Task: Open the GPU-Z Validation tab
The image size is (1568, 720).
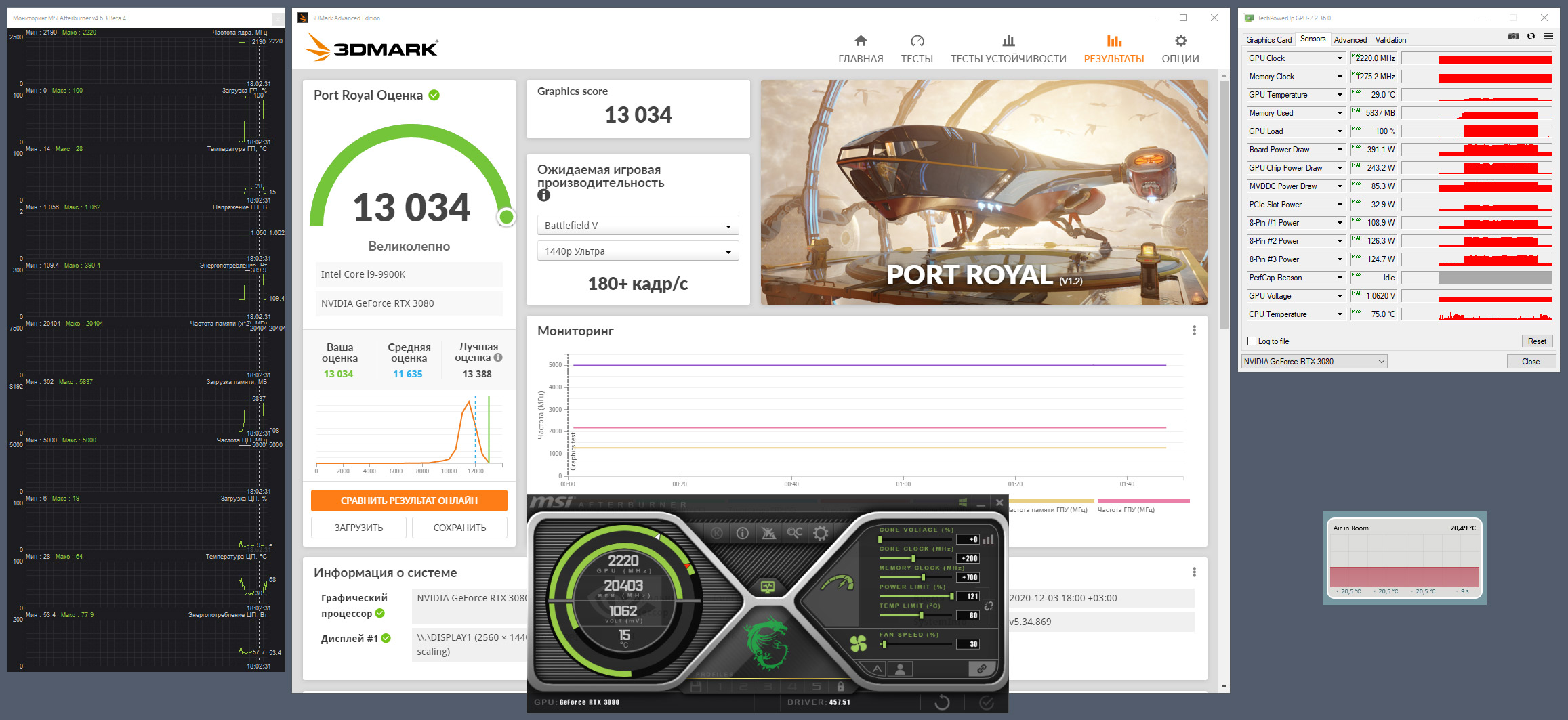Action: pyautogui.click(x=1390, y=40)
